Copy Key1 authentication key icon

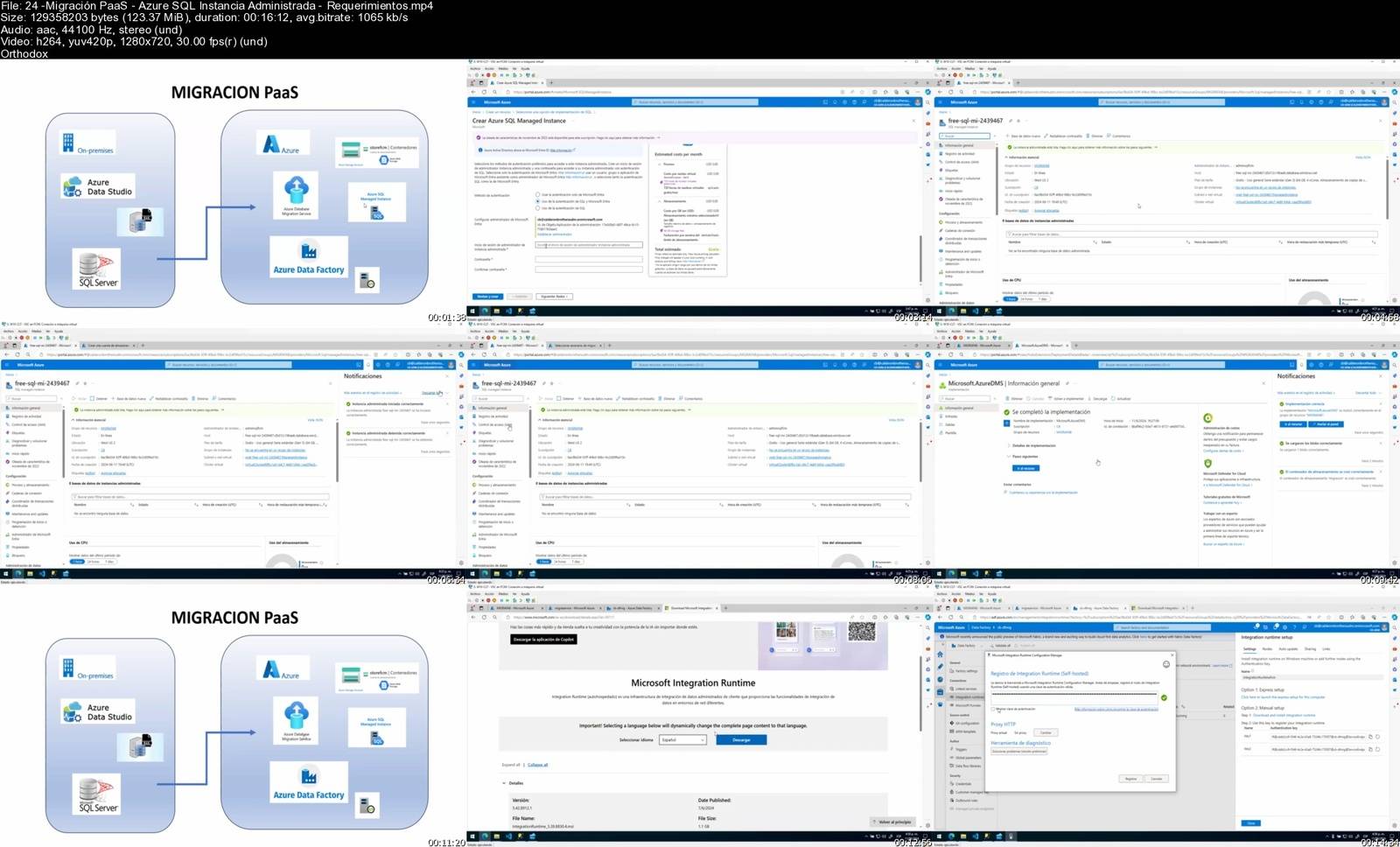1370,737
